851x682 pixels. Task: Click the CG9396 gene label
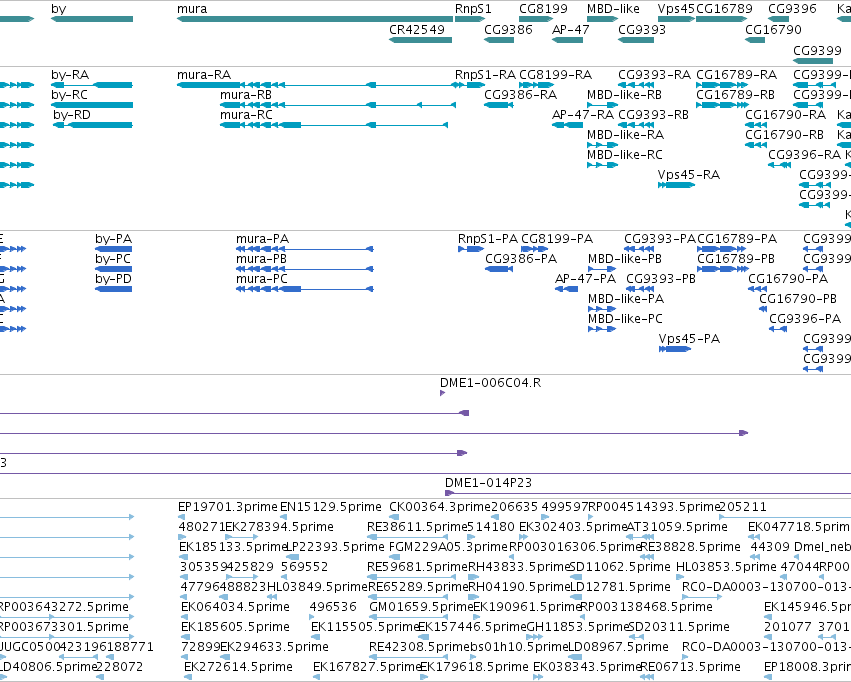tap(792, 9)
